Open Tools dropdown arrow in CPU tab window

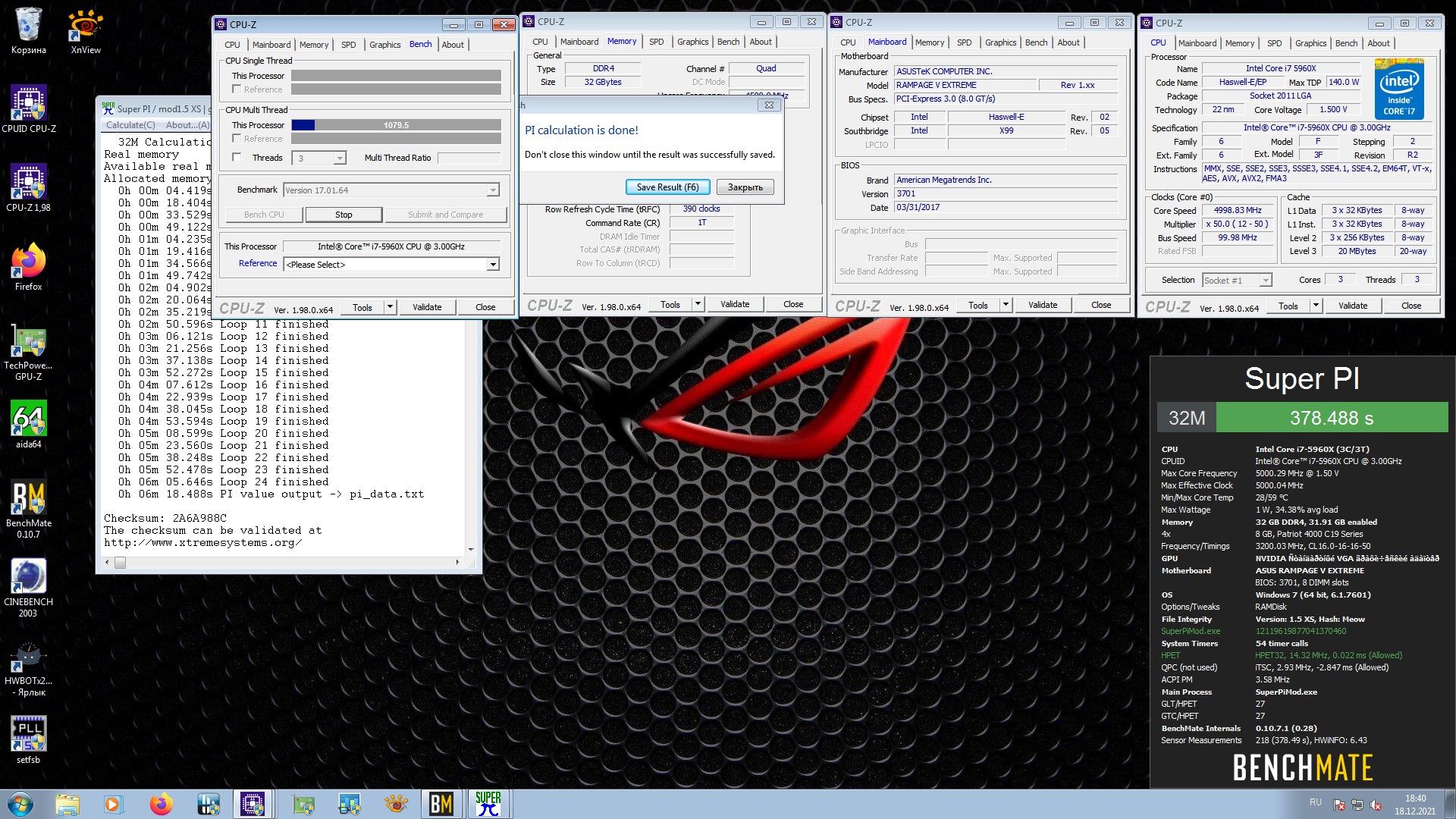(x=1316, y=306)
